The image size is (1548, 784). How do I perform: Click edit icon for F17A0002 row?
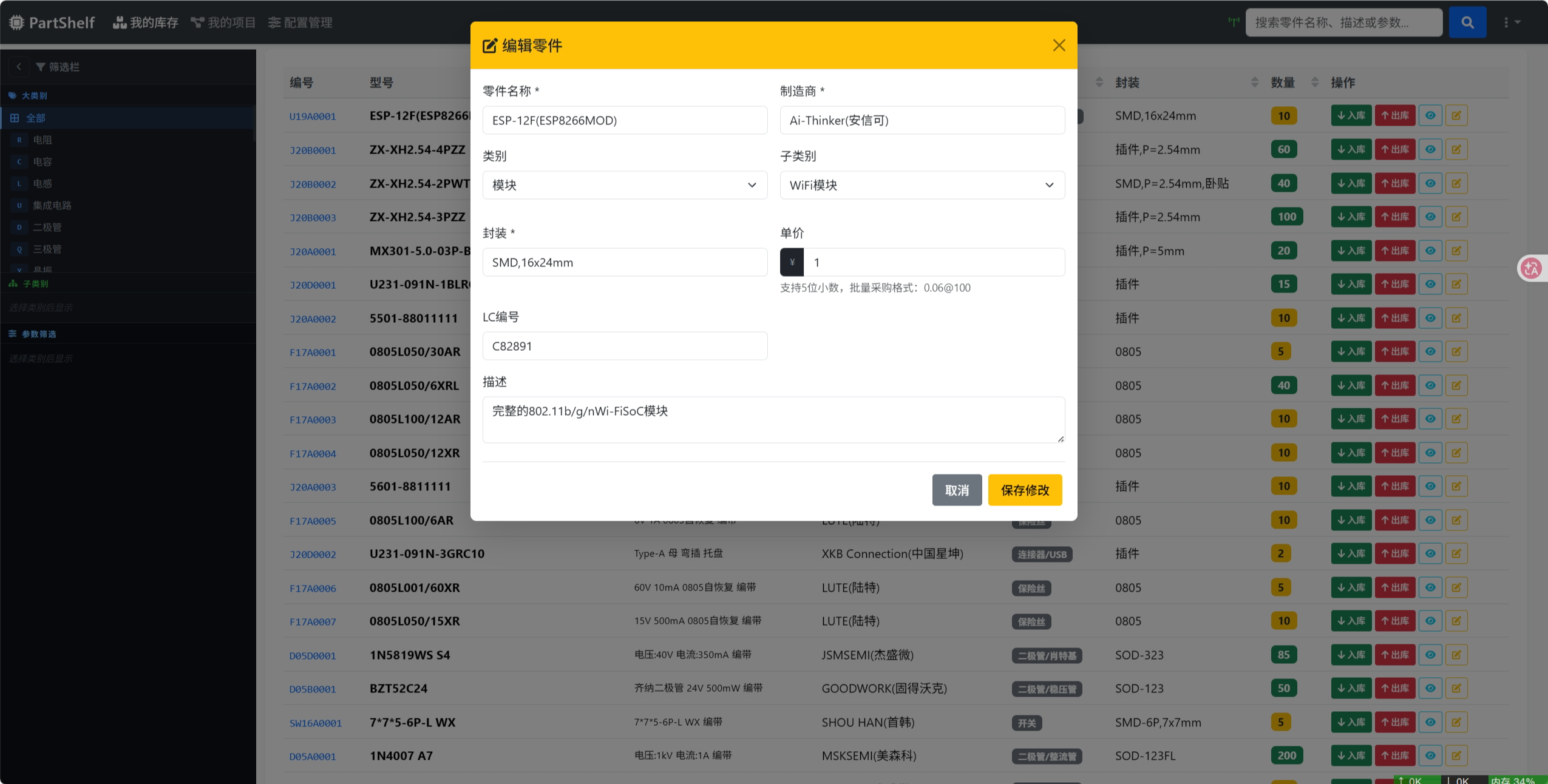pos(1456,385)
